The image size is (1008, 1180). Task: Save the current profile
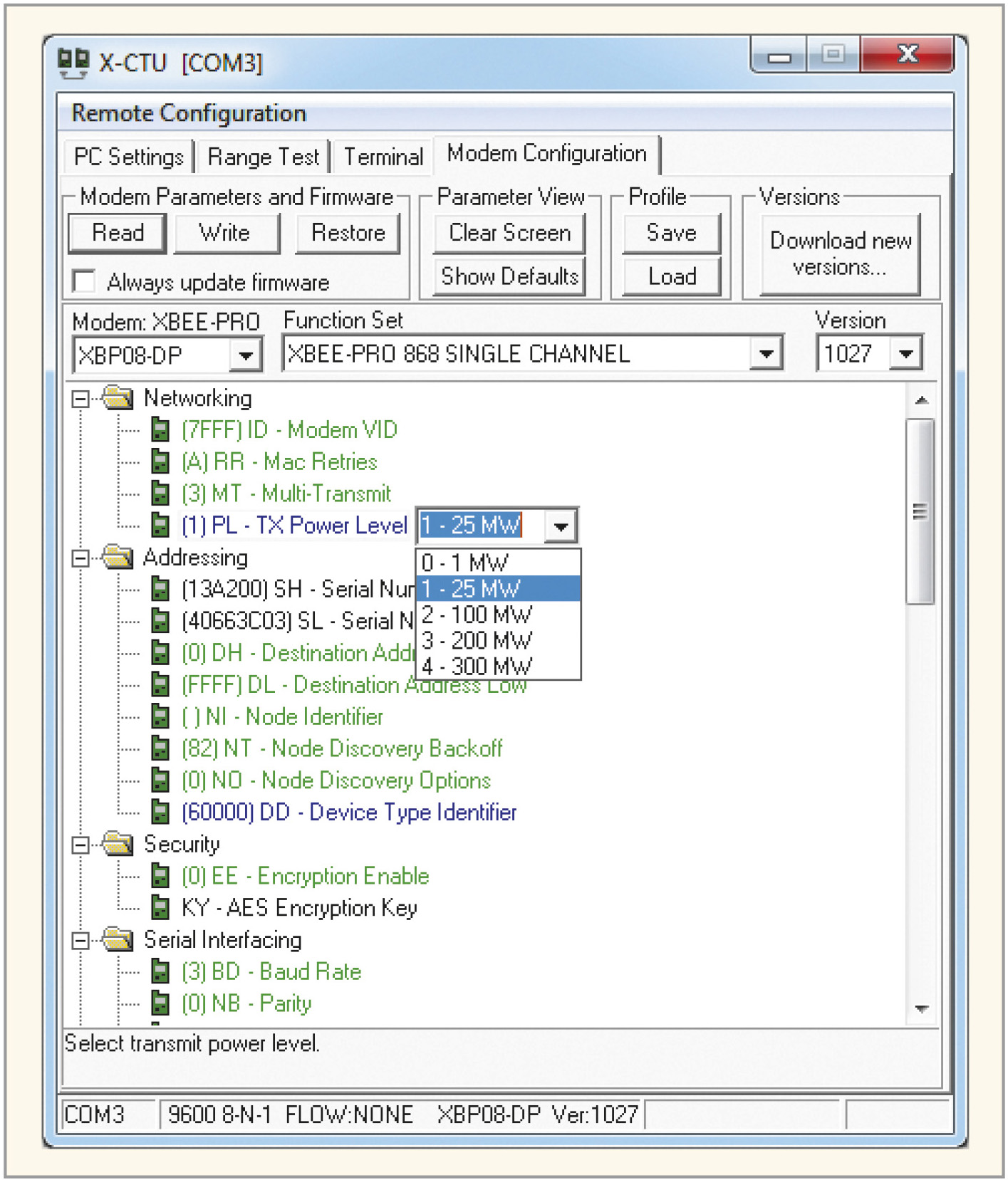point(672,233)
